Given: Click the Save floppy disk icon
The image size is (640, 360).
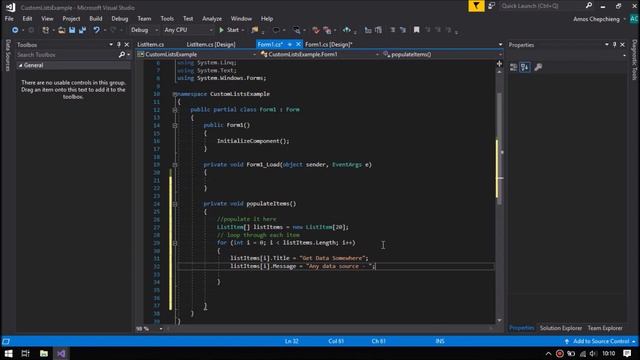Looking at the screenshot, I should tap(72, 30).
